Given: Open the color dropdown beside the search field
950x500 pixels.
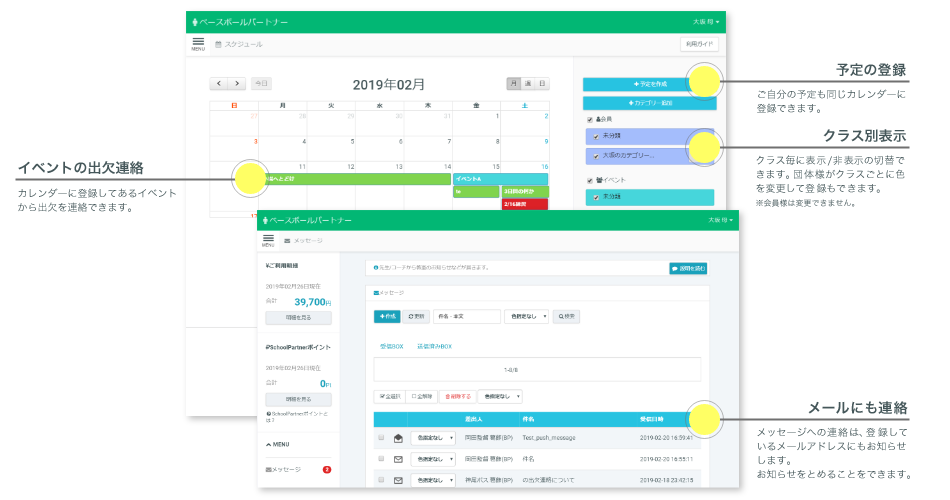Looking at the screenshot, I should pos(526,316).
